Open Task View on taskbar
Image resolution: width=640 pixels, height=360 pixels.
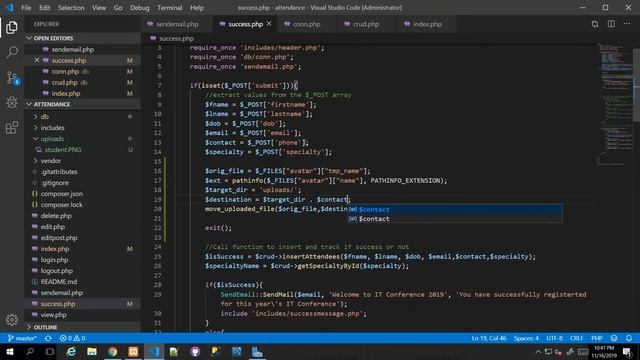click(50, 351)
